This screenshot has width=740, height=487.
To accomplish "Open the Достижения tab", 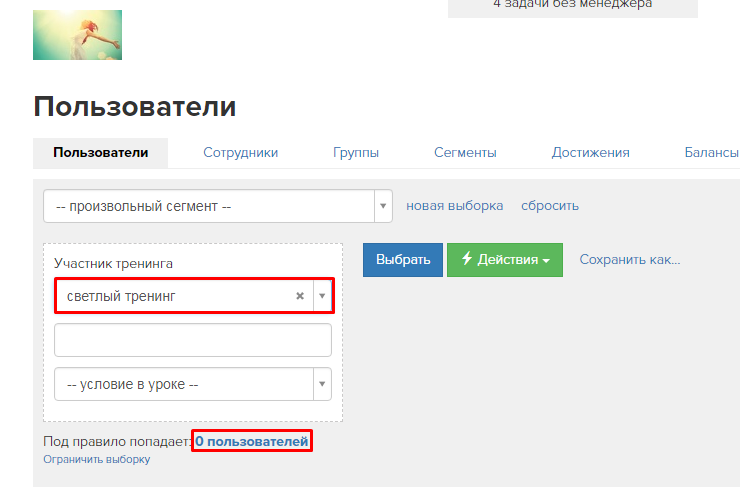I will (x=590, y=152).
